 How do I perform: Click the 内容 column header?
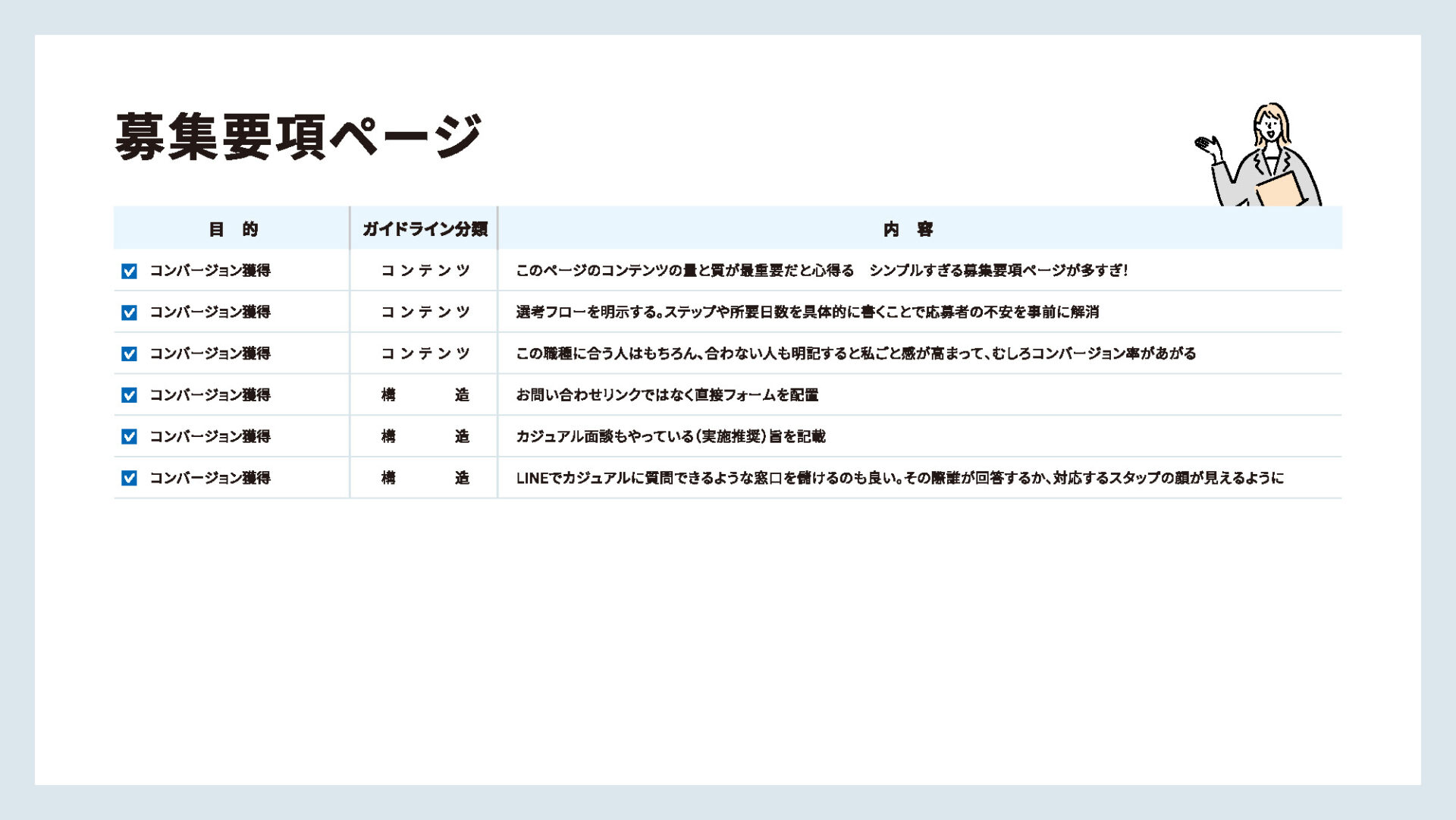(908, 229)
